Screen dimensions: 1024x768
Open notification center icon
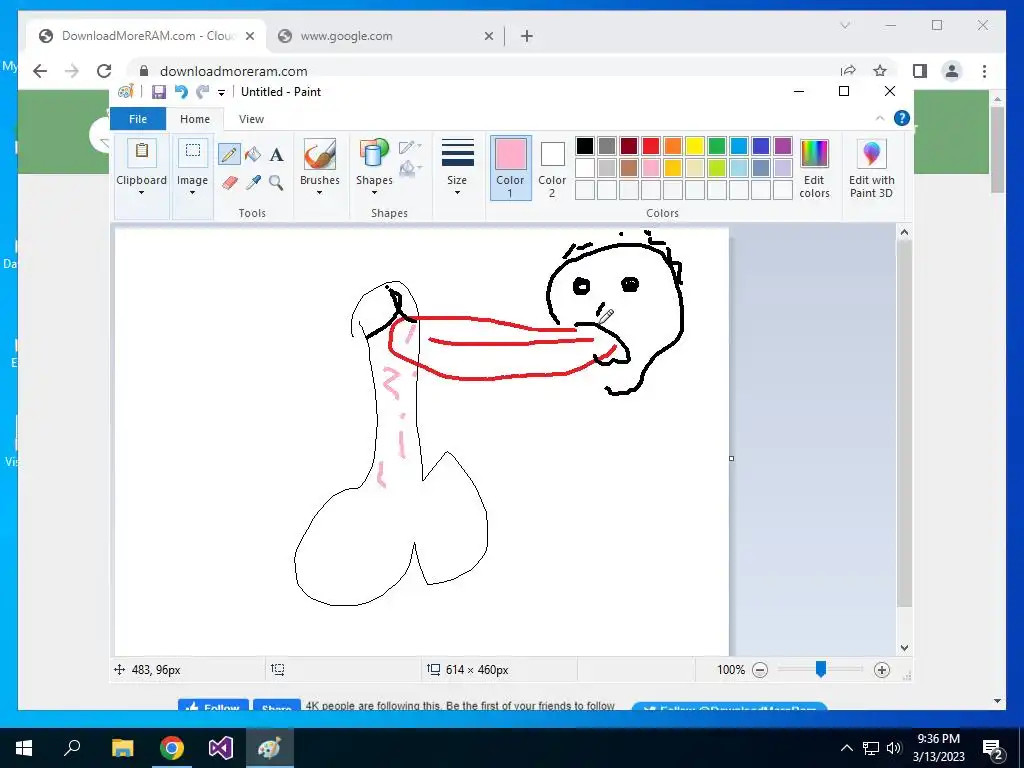(993, 749)
